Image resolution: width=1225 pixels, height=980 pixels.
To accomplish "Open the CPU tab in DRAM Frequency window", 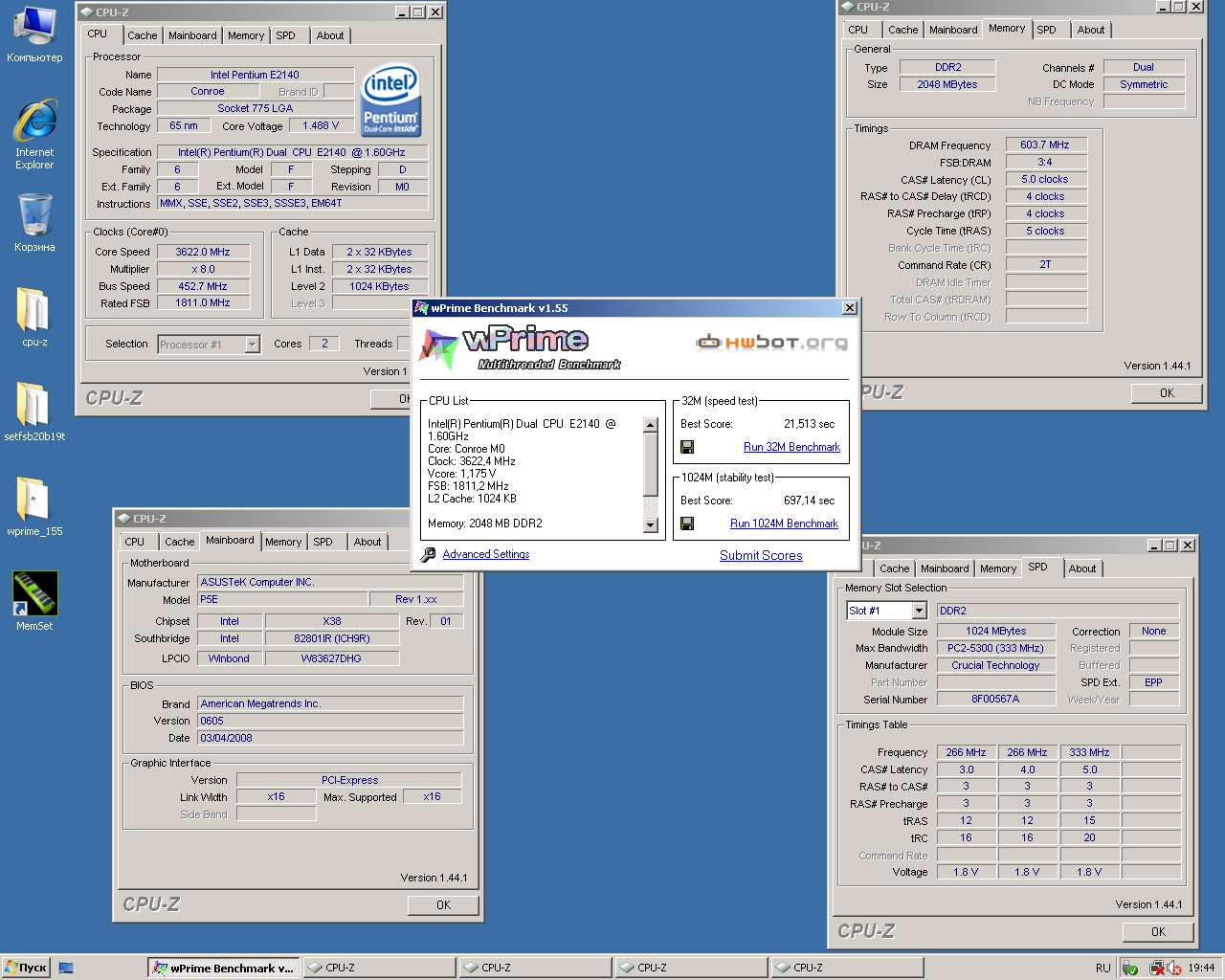I will [858, 30].
